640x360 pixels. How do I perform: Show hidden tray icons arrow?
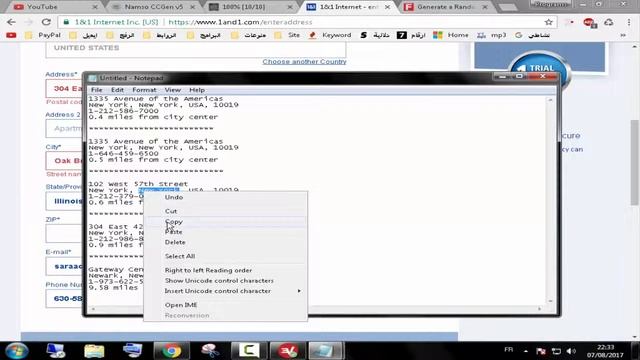point(526,351)
